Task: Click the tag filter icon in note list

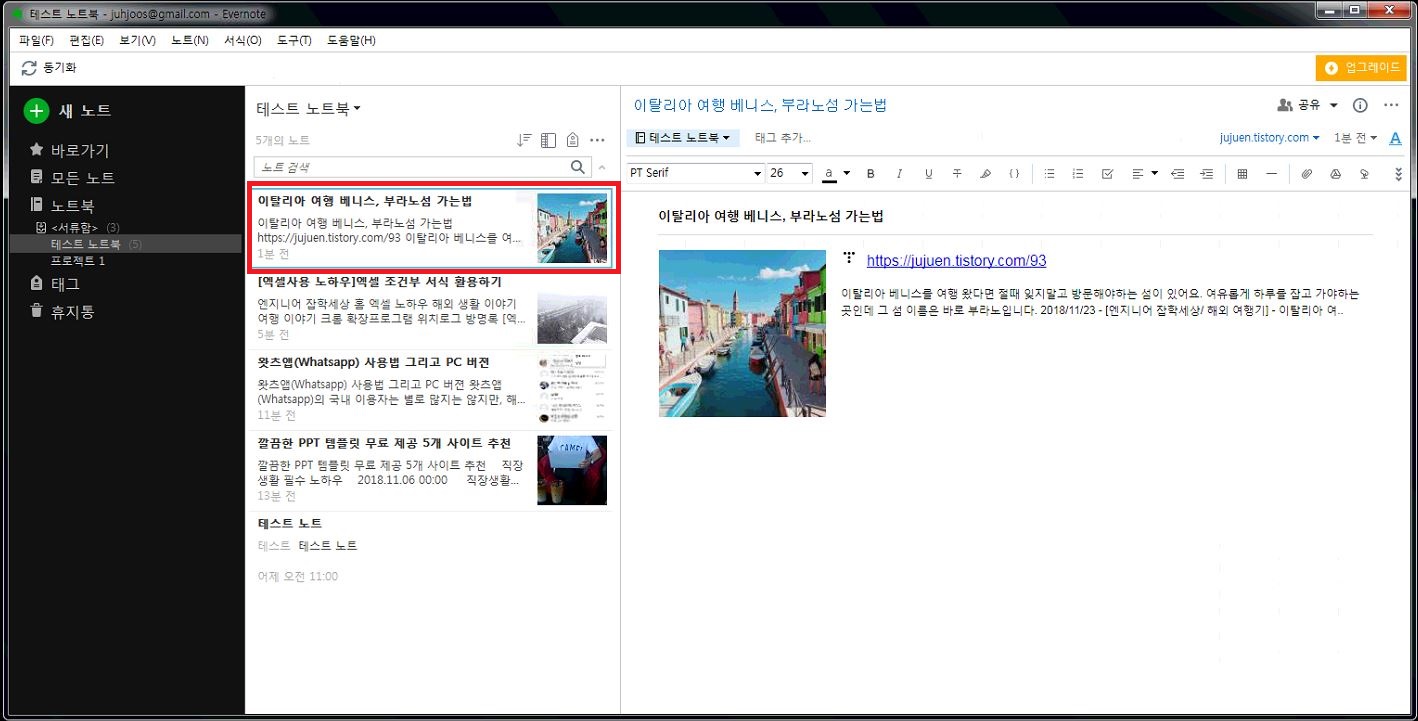Action: click(573, 140)
